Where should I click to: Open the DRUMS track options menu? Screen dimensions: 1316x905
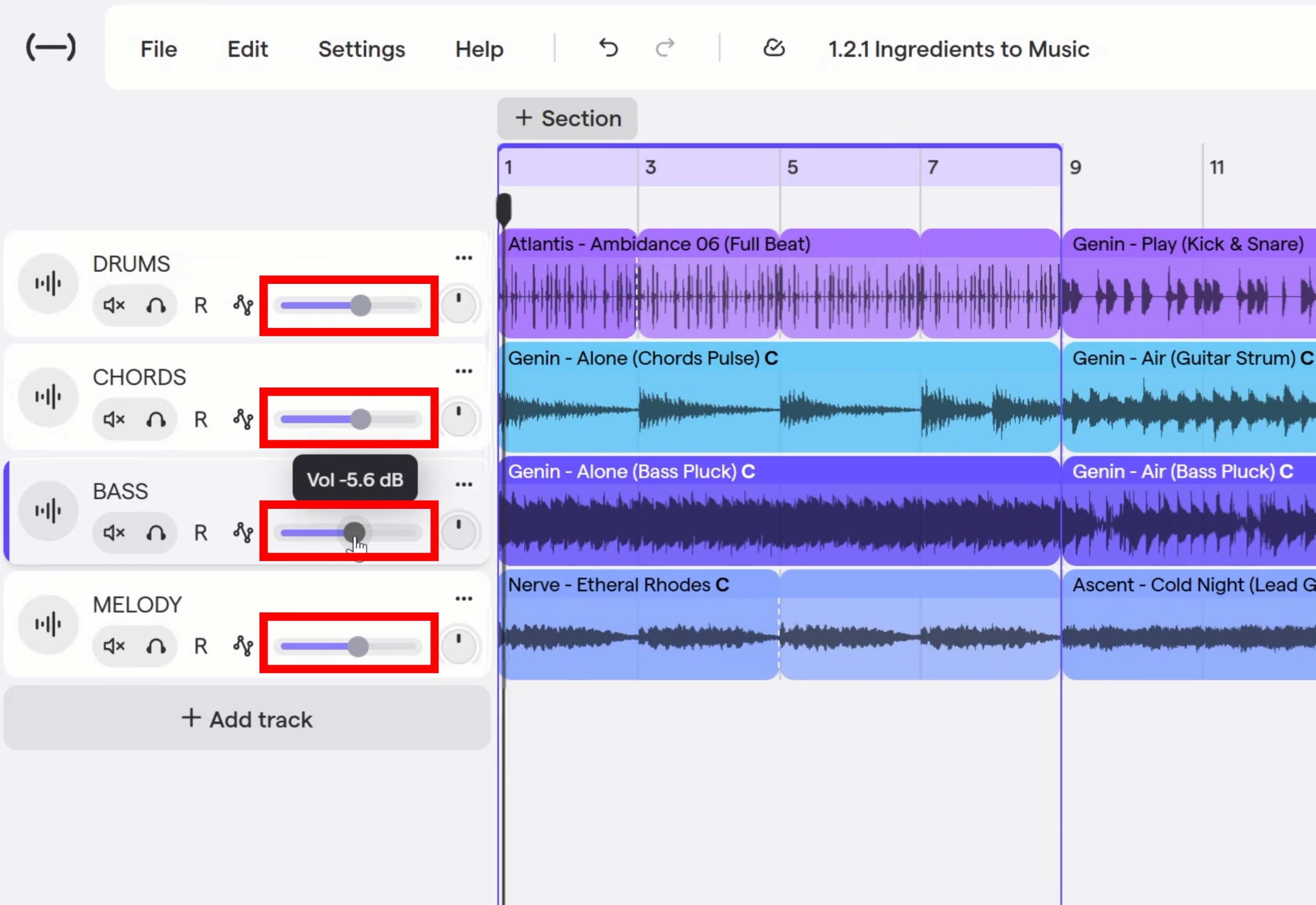tap(464, 258)
